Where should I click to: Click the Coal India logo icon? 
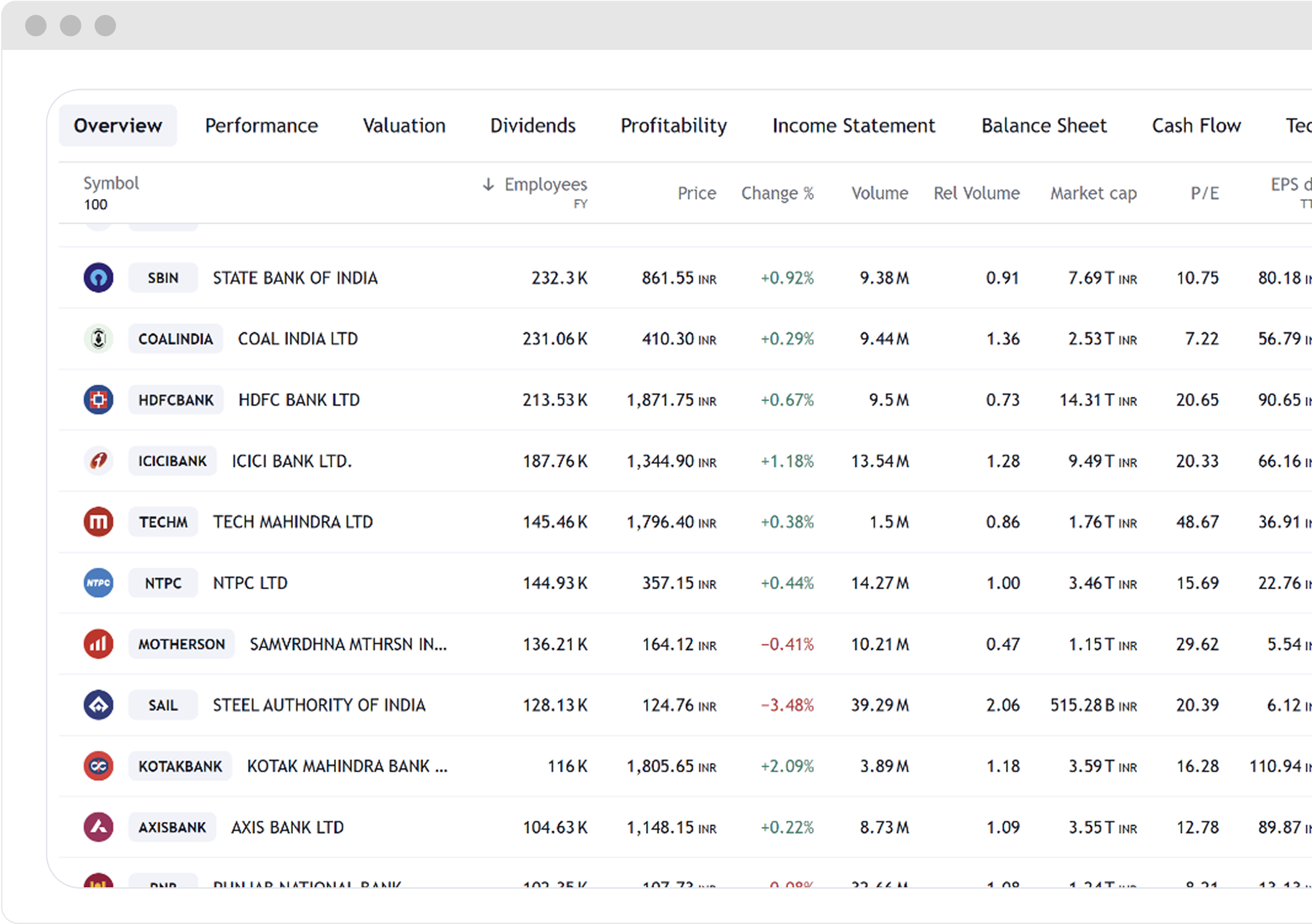(98, 339)
